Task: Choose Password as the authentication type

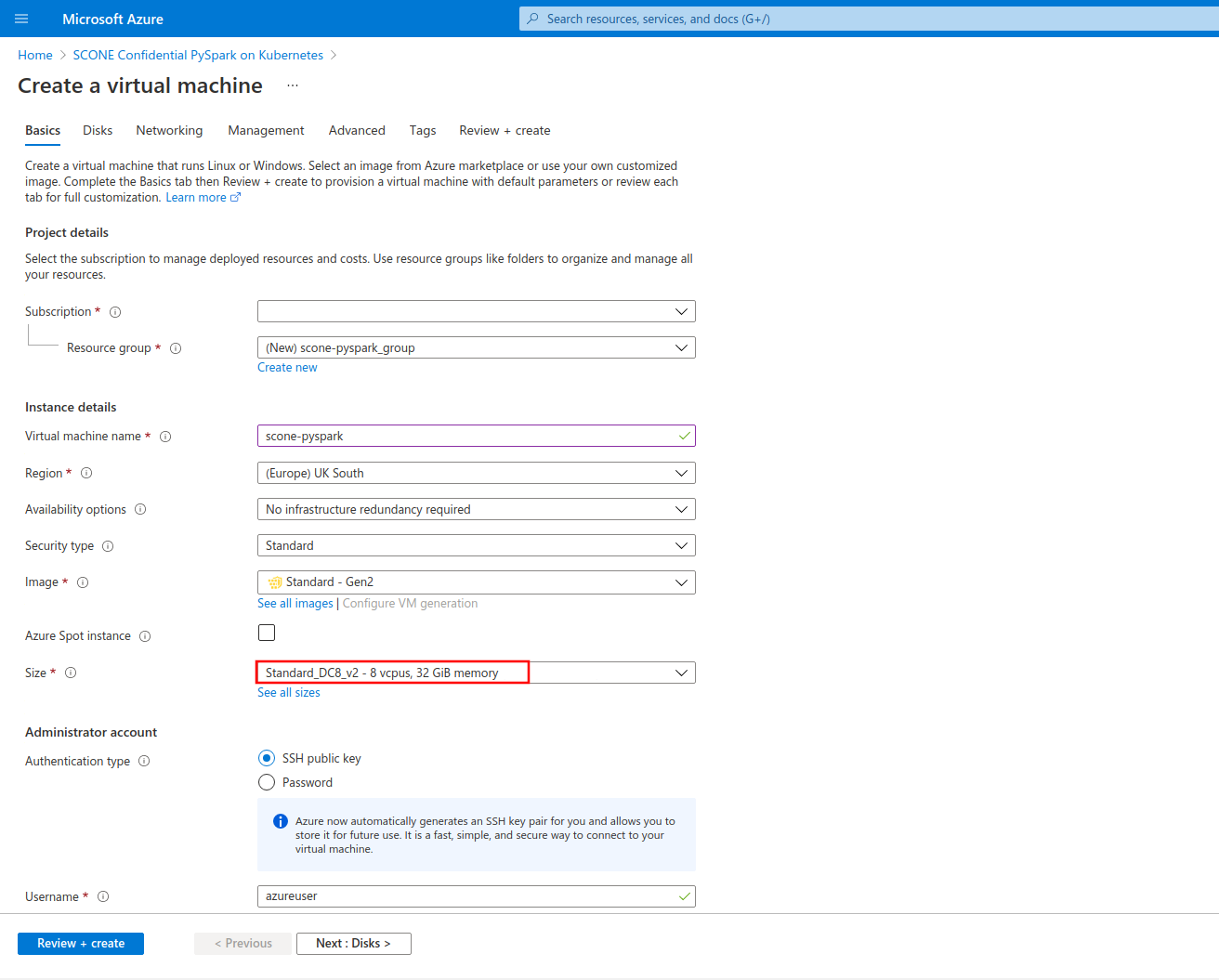Action: pyautogui.click(x=267, y=782)
